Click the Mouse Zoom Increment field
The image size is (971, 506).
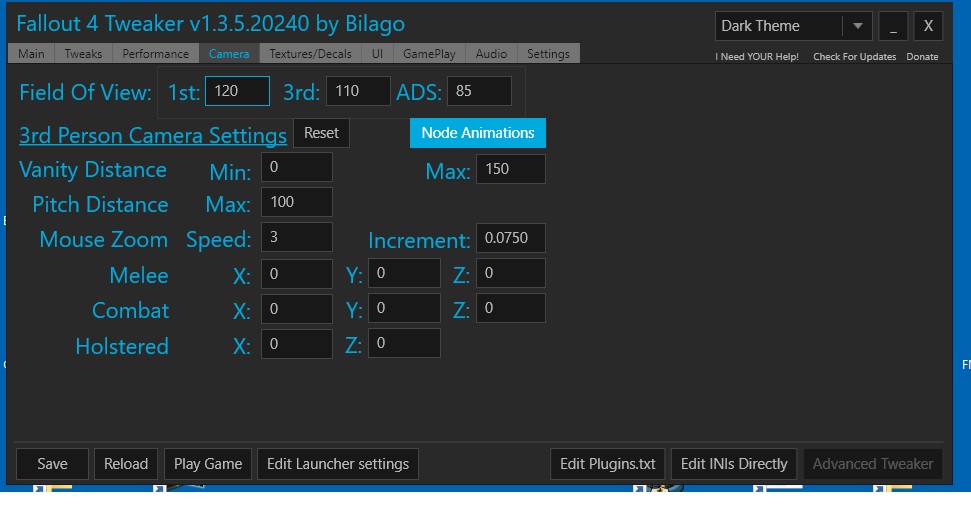coord(511,240)
